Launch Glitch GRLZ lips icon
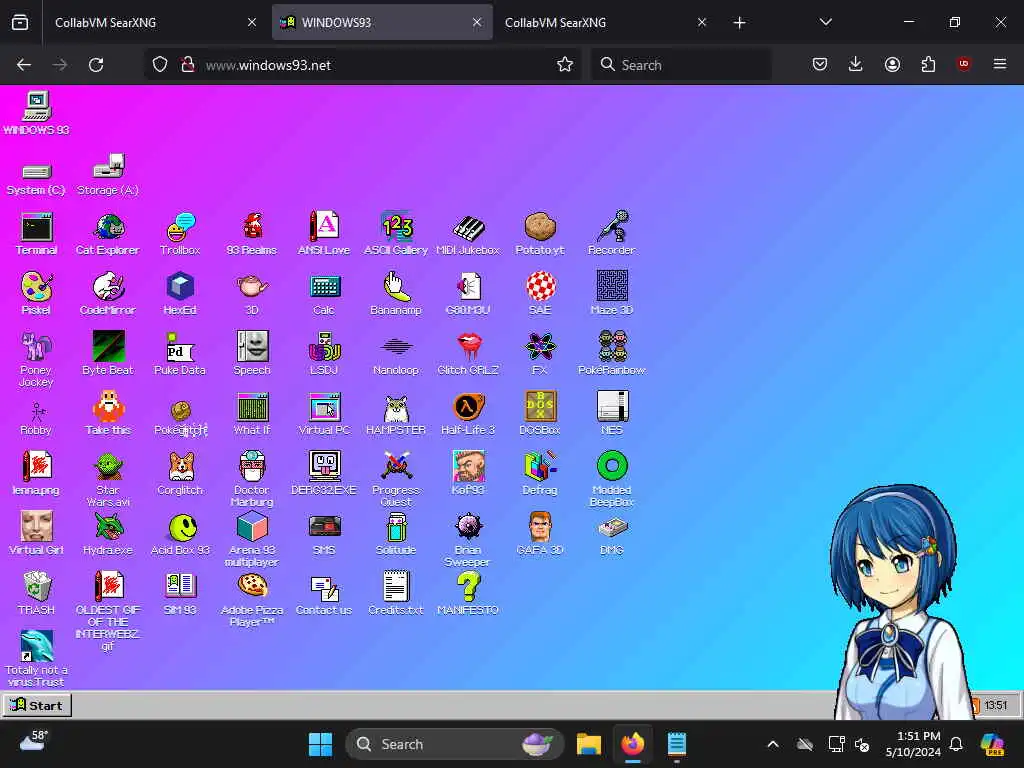The image size is (1024, 768). pyautogui.click(x=468, y=353)
